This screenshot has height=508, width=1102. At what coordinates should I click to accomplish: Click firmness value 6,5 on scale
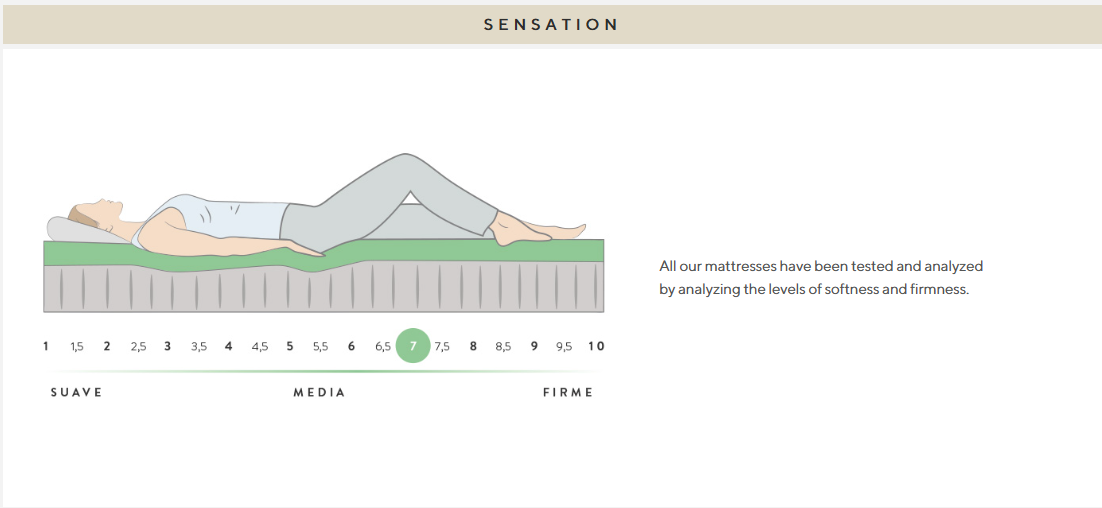pos(383,347)
